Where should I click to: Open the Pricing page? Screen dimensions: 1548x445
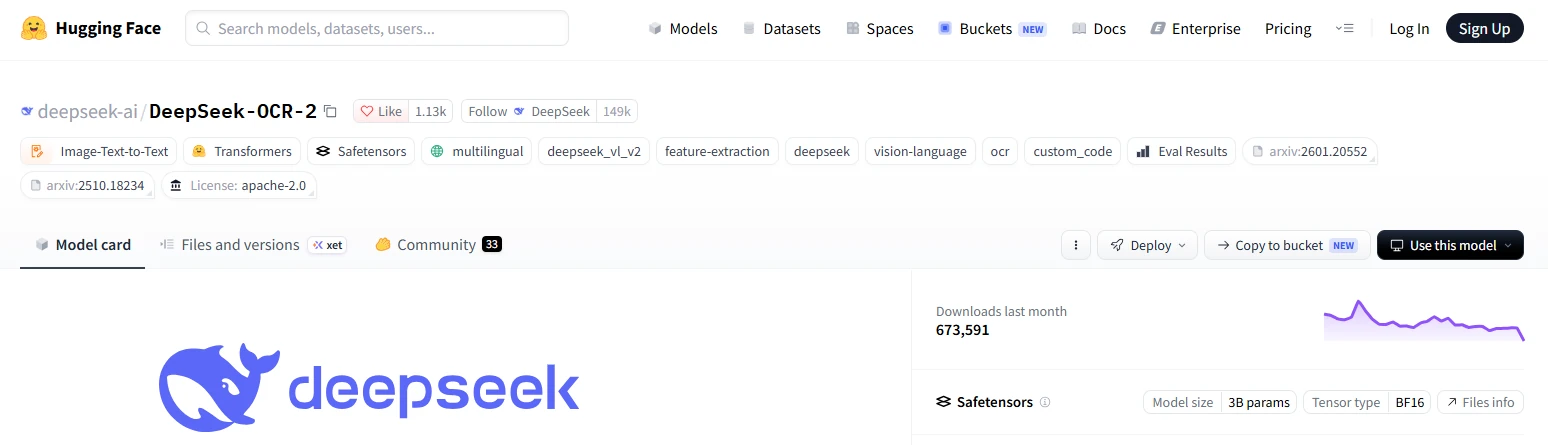tap(1288, 29)
